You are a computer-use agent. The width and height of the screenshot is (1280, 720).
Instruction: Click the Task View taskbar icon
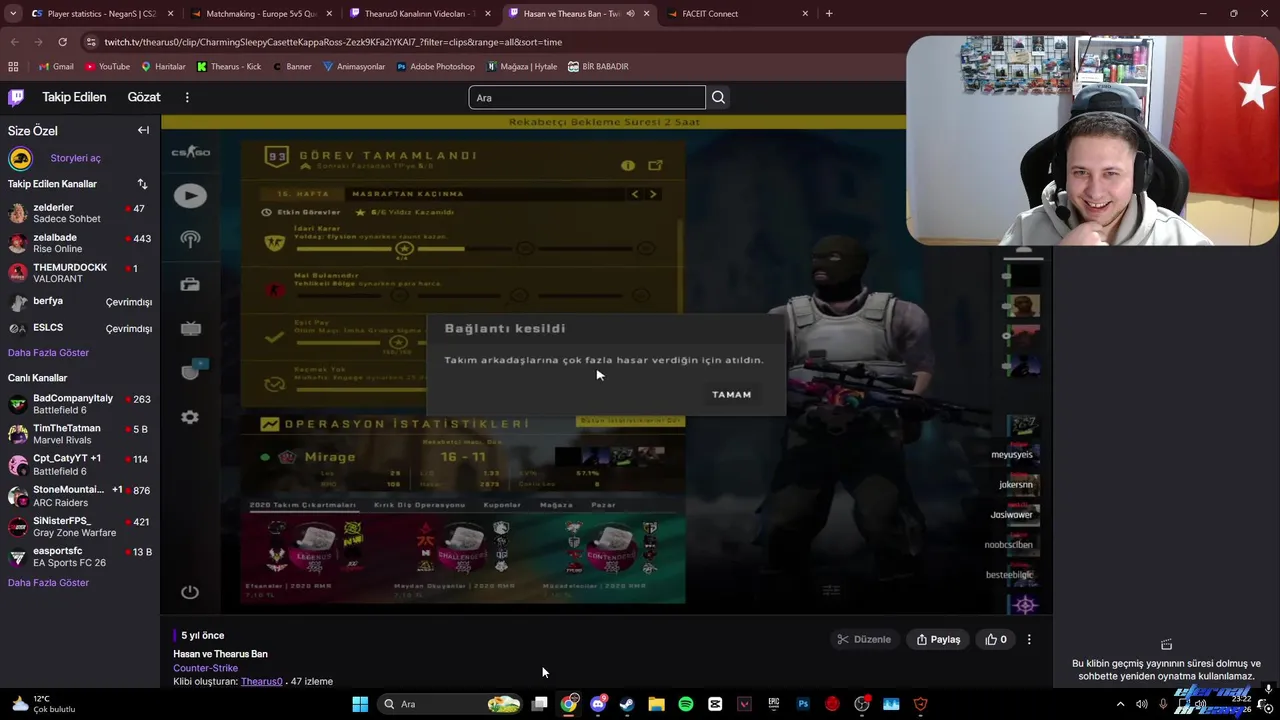[x=539, y=704]
